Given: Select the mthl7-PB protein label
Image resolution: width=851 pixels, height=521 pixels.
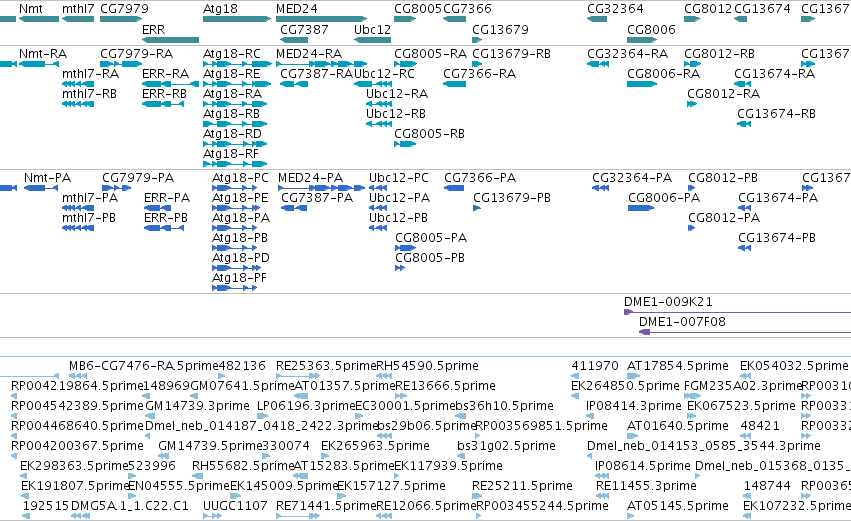Looking at the screenshot, I should coord(89,218).
